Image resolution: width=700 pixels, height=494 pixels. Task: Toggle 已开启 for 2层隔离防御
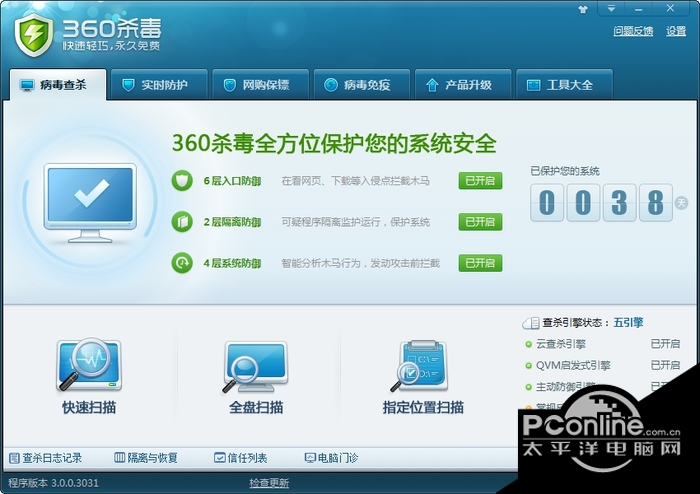tap(480, 222)
